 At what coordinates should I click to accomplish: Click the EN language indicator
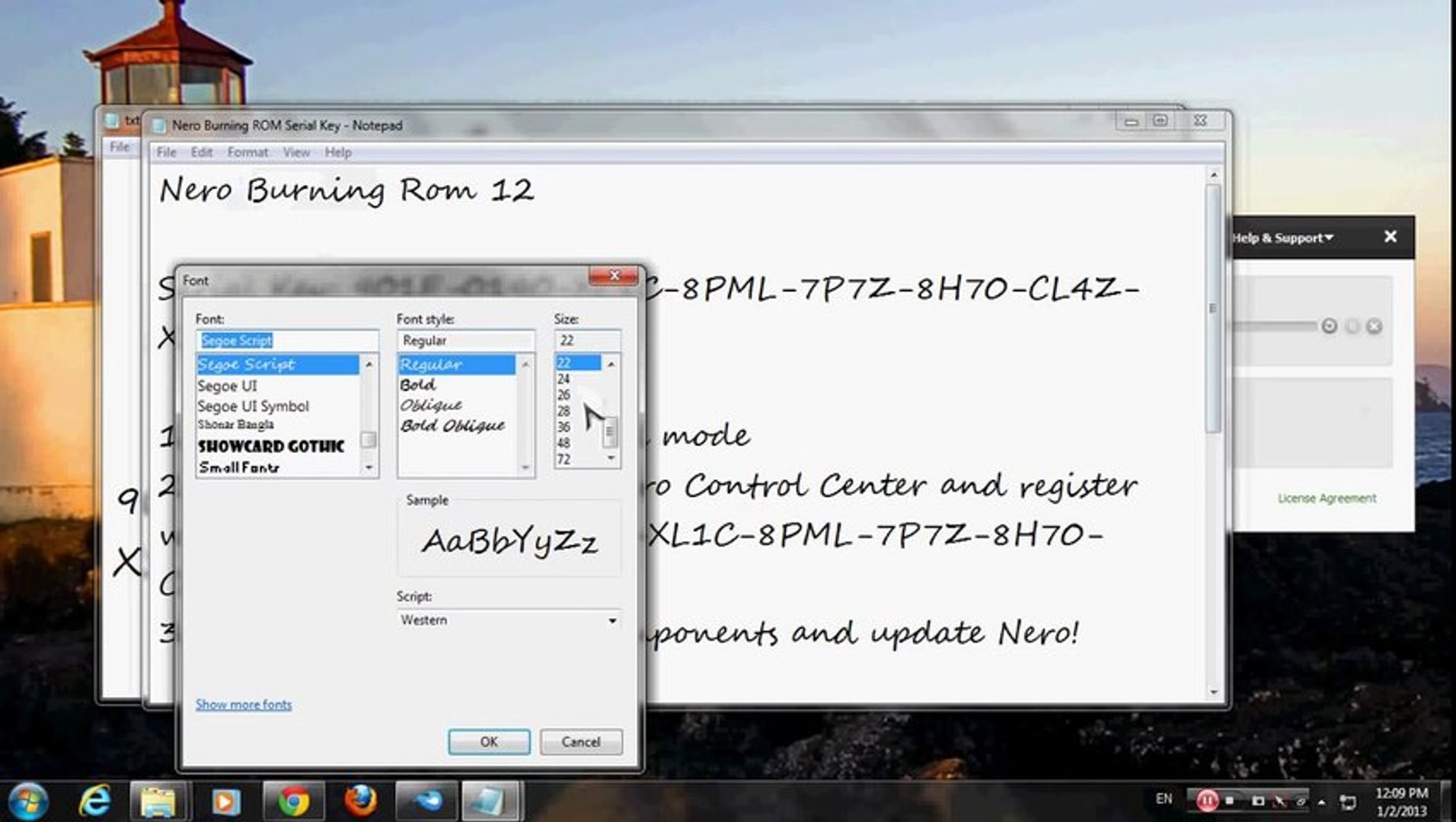1164,799
